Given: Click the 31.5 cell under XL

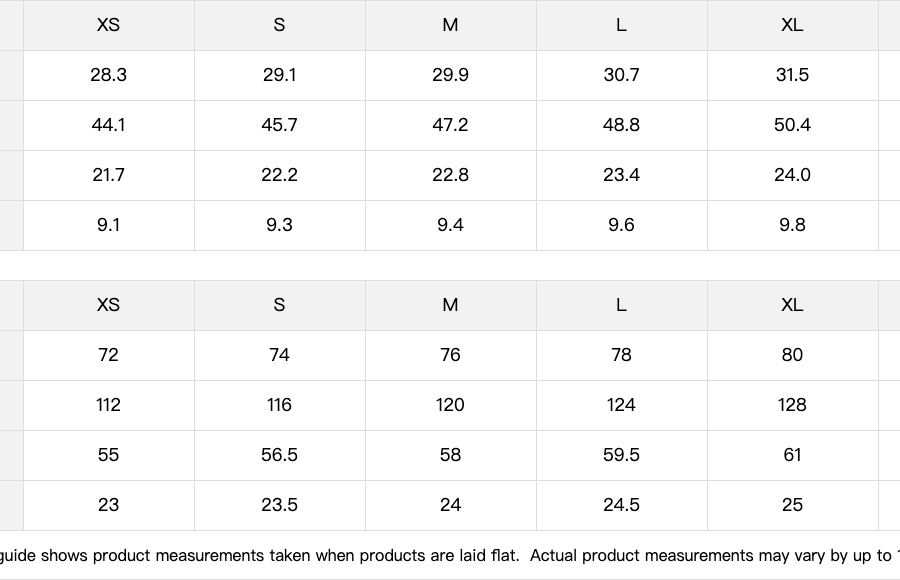Looking at the screenshot, I should pos(793,75).
